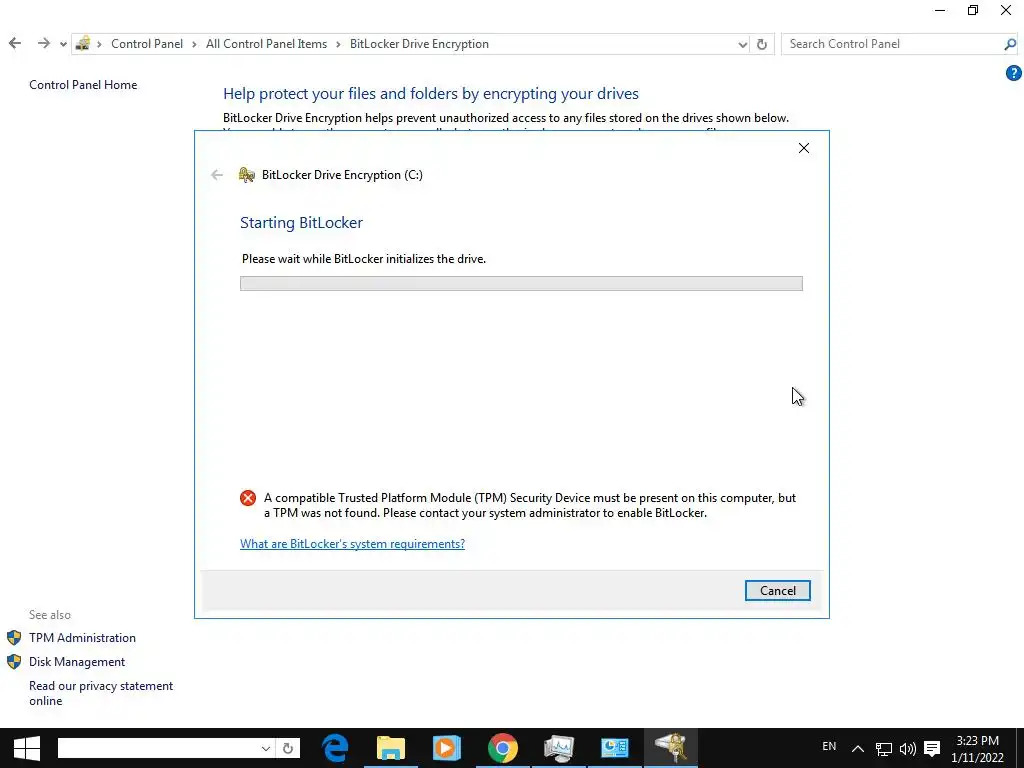Click the Disk Management shield icon
Image resolution: width=1024 pixels, height=768 pixels.
pos(14,662)
